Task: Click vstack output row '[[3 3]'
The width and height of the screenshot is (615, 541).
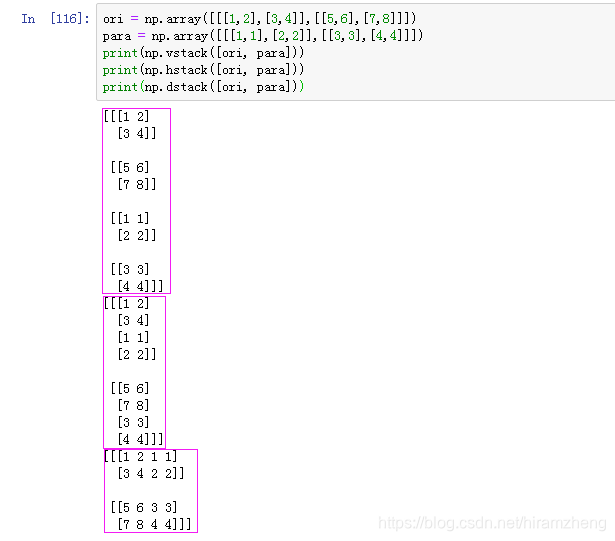Action: (x=130, y=269)
